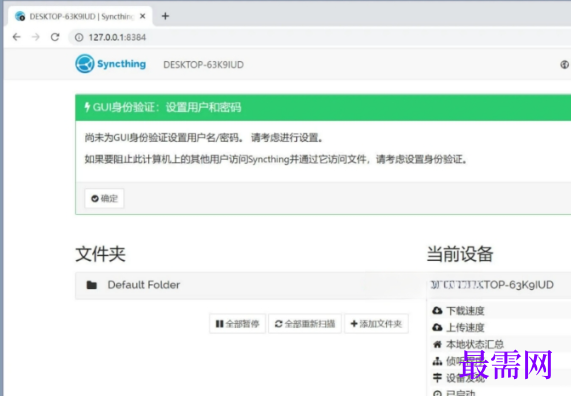Click the 当前设备 heading
This screenshot has width=571, height=396.
click(460, 254)
